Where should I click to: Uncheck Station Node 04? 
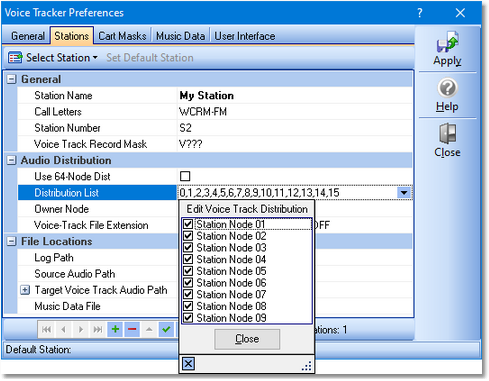(188, 259)
